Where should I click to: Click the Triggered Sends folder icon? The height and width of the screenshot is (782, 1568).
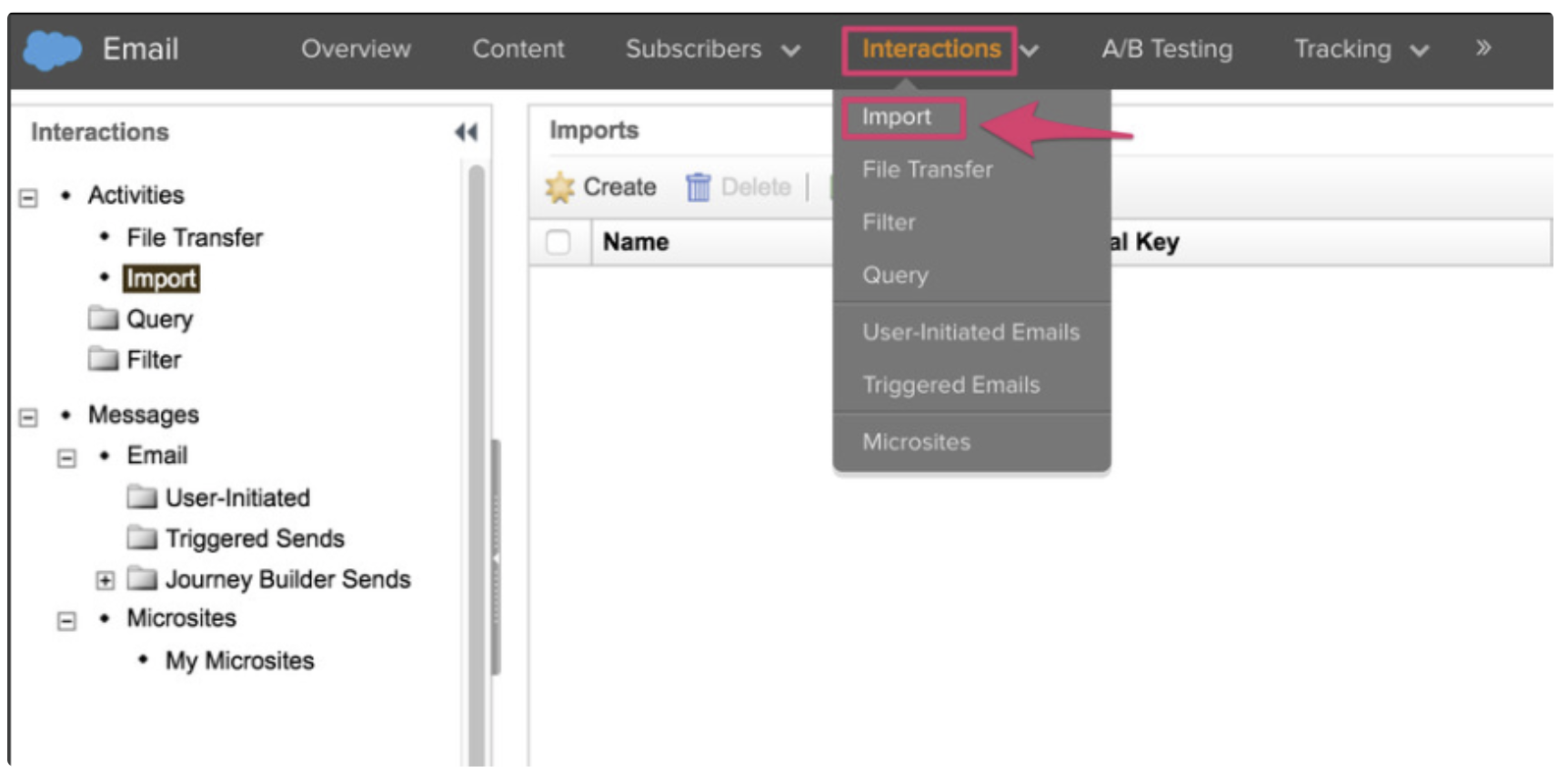click(142, 537)
